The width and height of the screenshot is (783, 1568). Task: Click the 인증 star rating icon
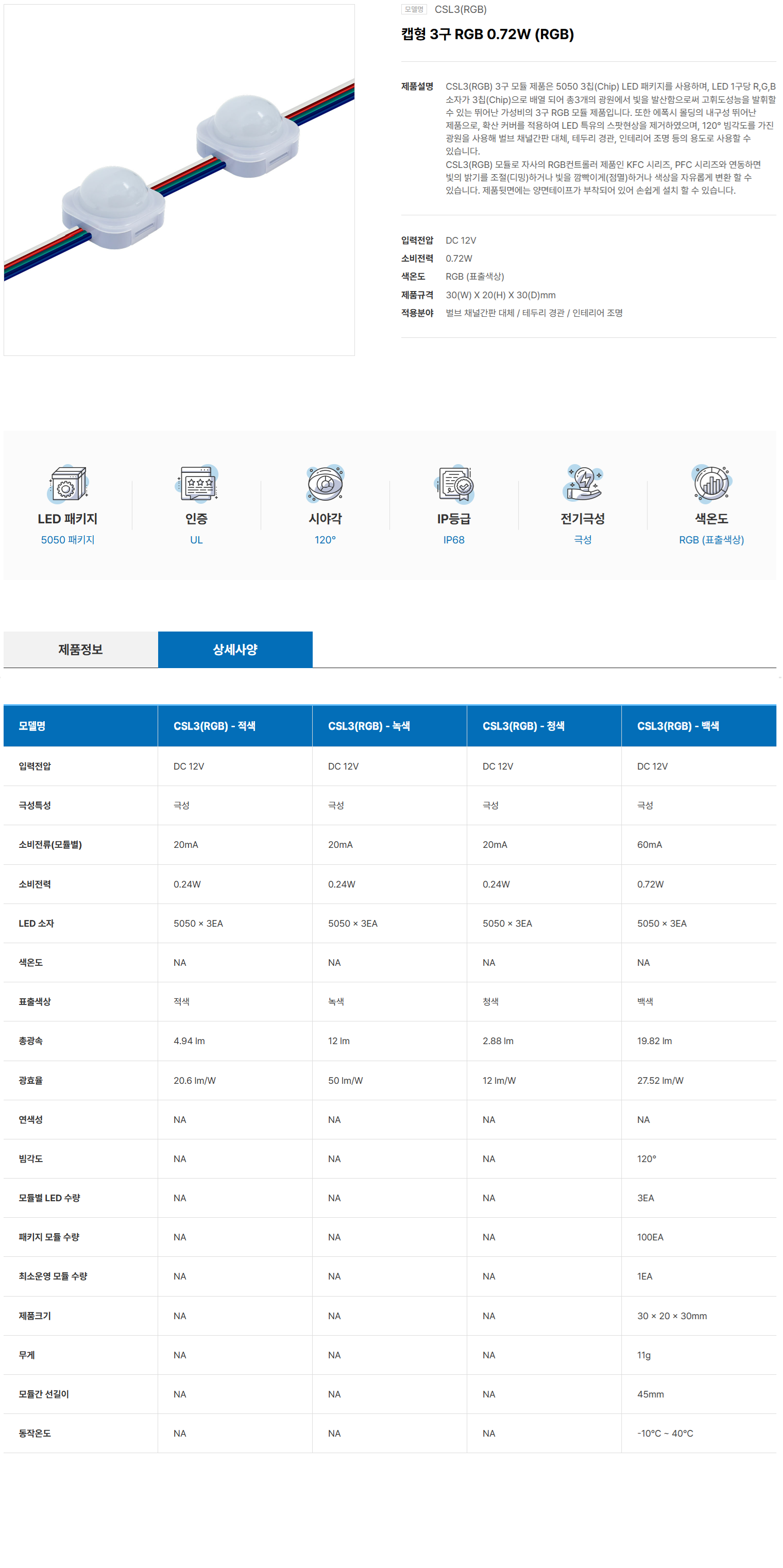(197, 484)
